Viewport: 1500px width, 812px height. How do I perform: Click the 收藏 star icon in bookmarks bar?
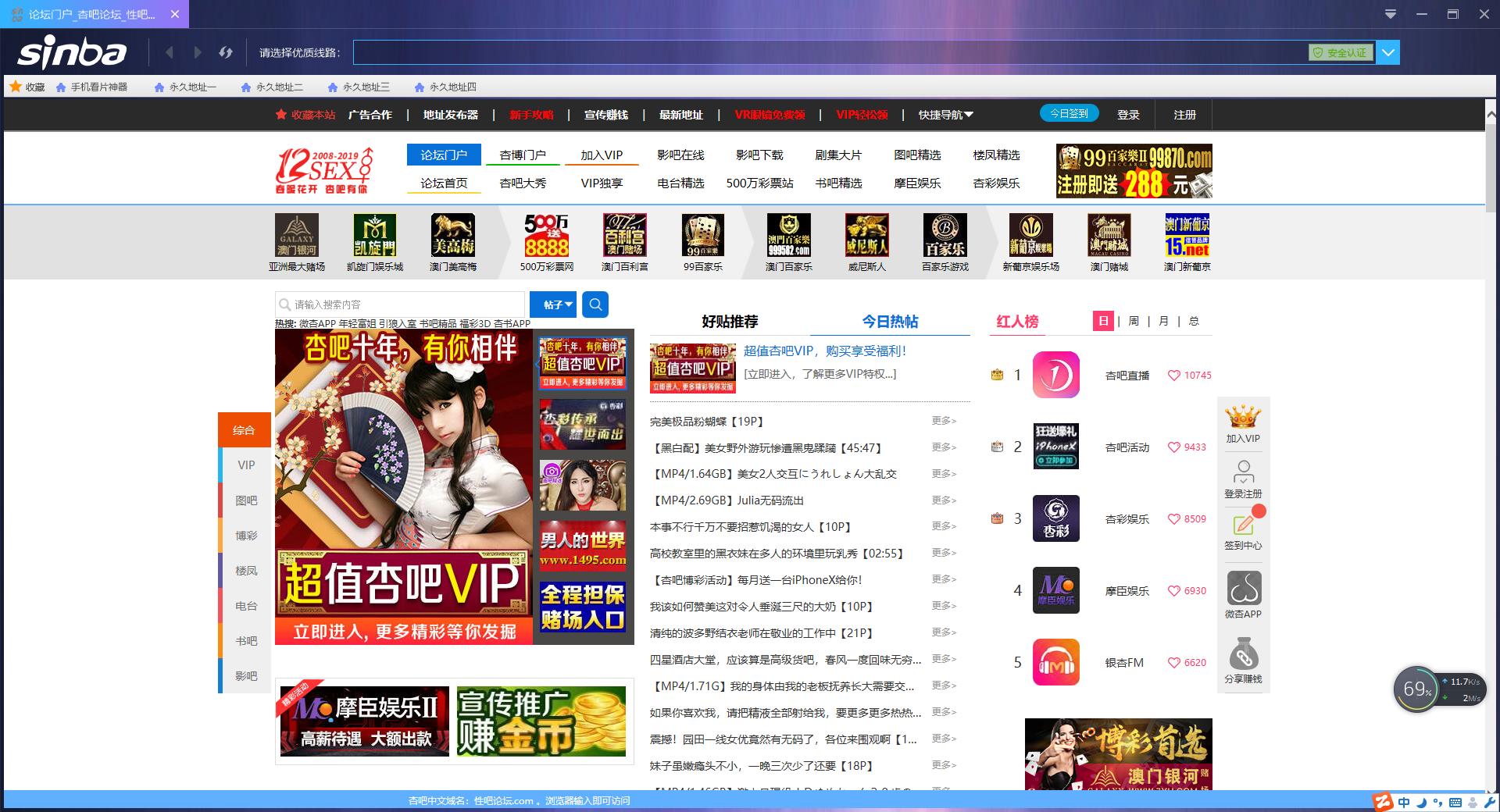(x=15, y=87)
